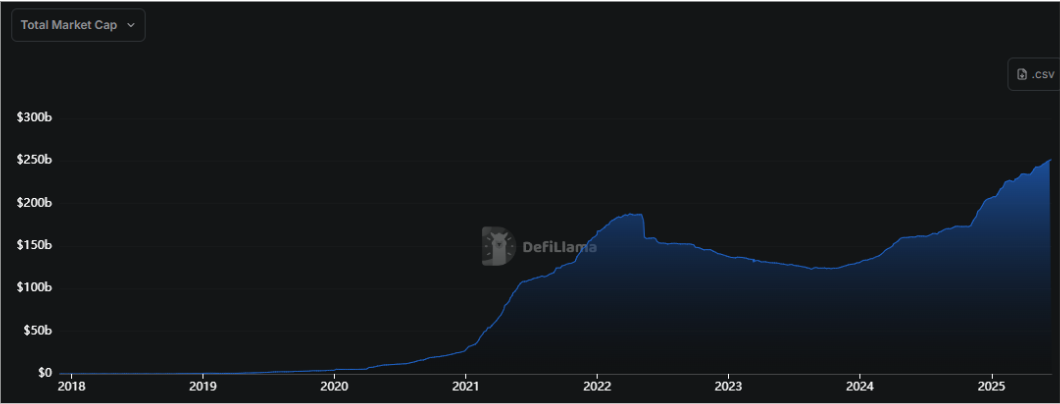Image resolution: width=1060 pixels, height=404 pixels.
Task: Click the 2023 x-axis label
Action: (728, 386)
